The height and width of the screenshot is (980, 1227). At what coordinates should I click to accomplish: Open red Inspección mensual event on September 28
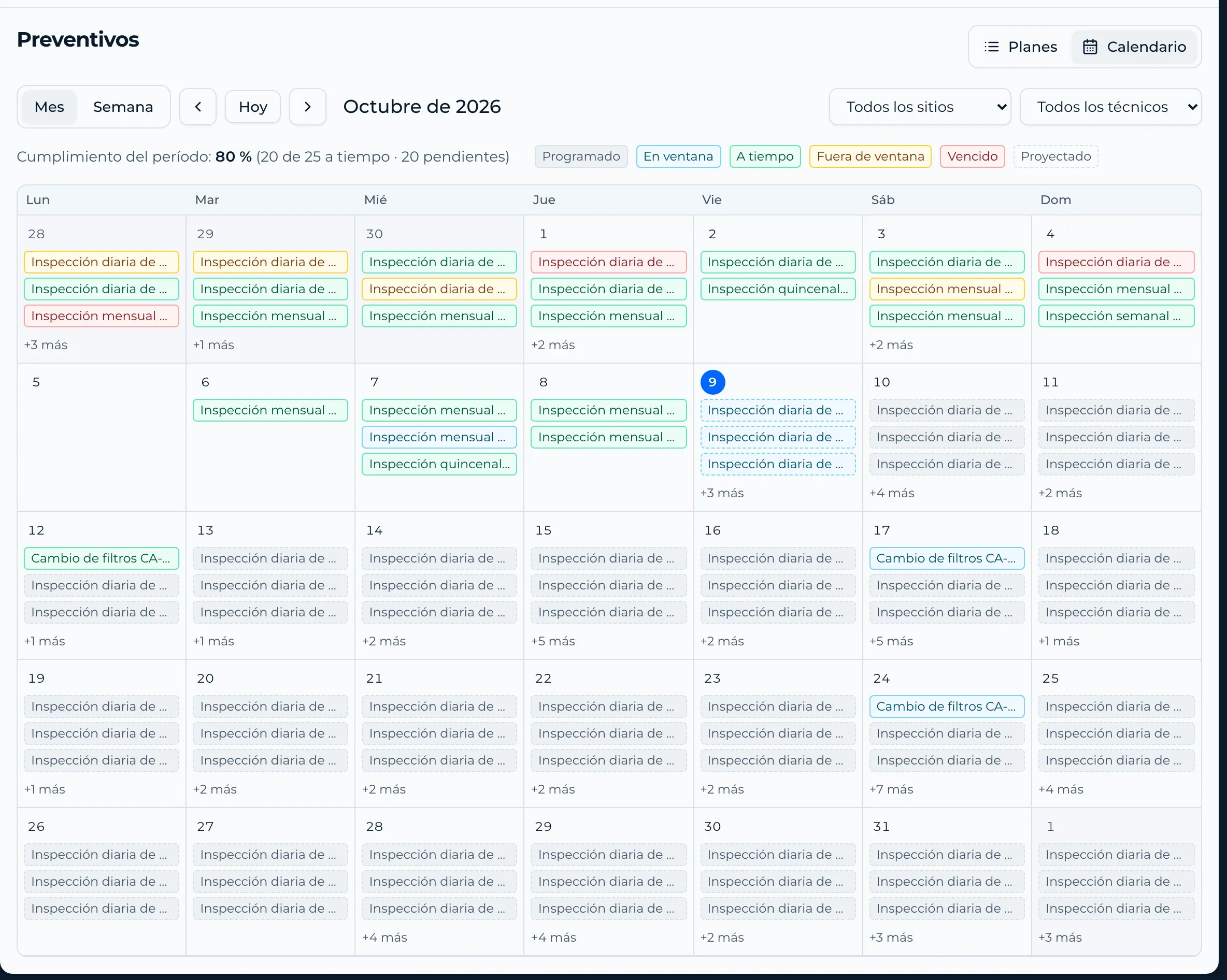[102, 315]
